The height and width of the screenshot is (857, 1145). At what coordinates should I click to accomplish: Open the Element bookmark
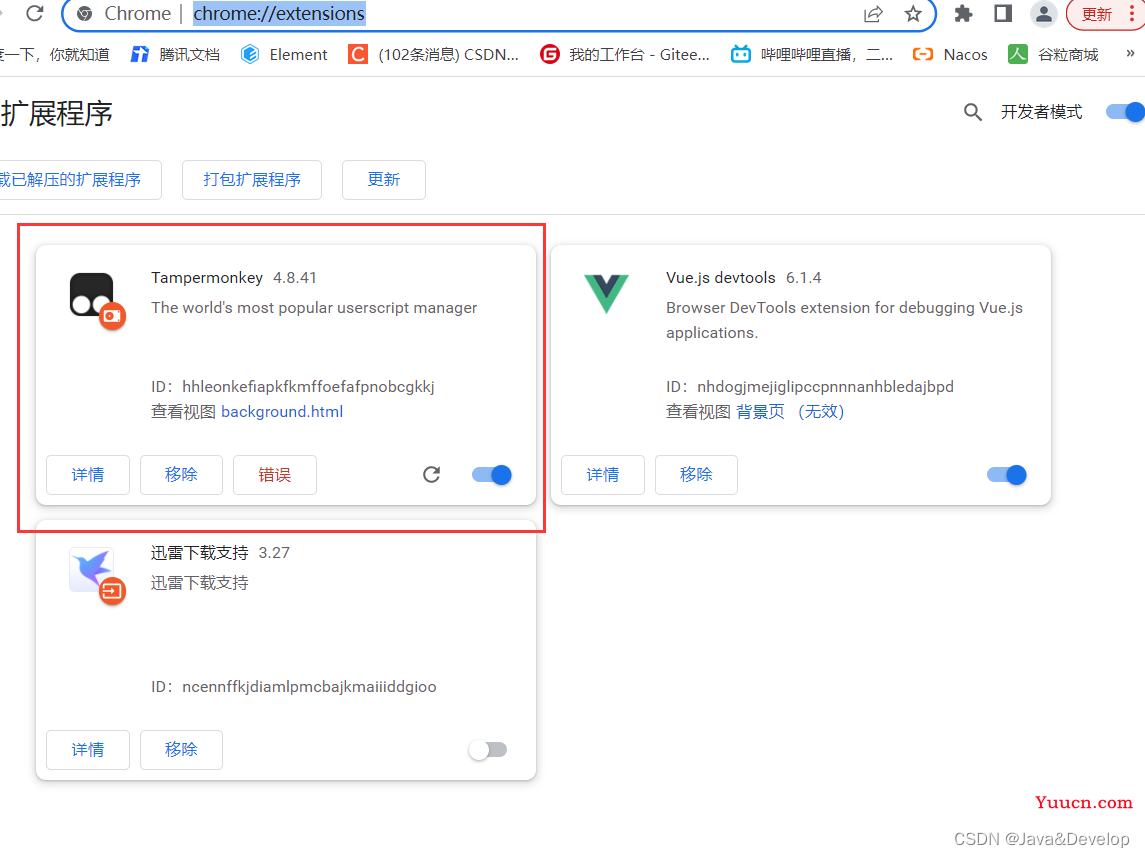point(285,55)
